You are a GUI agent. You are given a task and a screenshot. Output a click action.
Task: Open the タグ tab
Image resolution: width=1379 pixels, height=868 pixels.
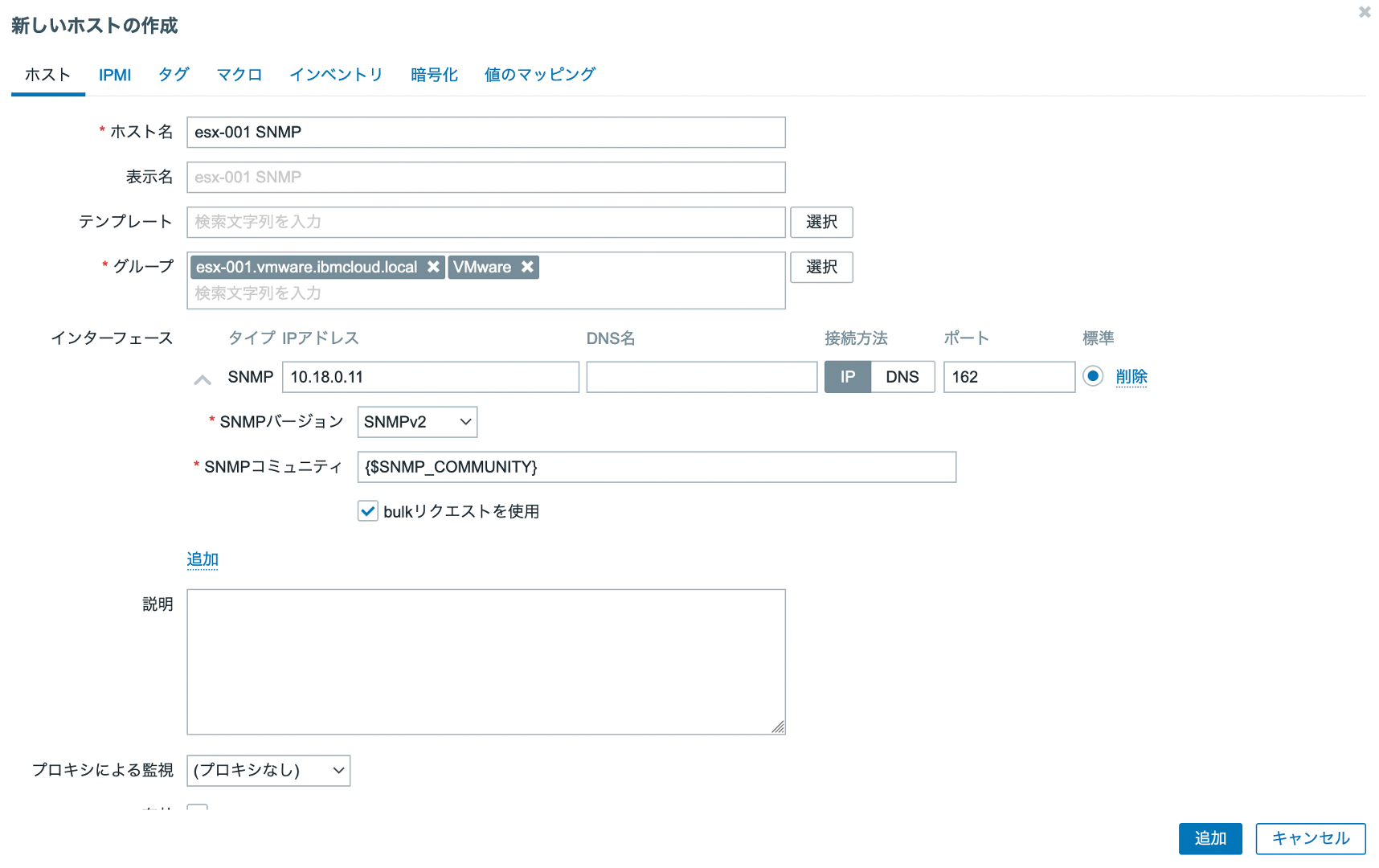174,75
